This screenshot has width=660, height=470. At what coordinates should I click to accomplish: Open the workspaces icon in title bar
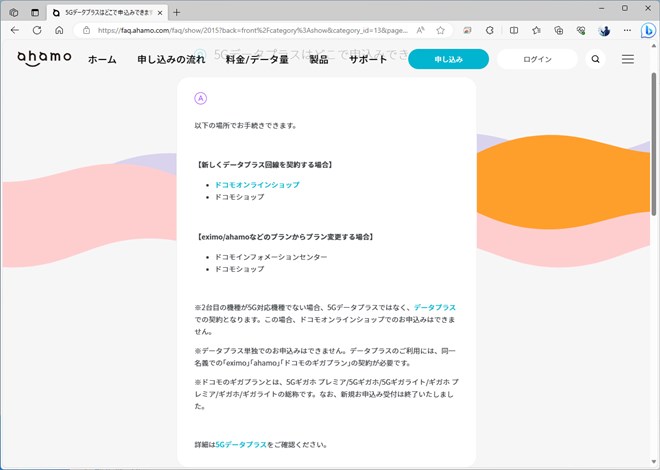coord(13,13)
